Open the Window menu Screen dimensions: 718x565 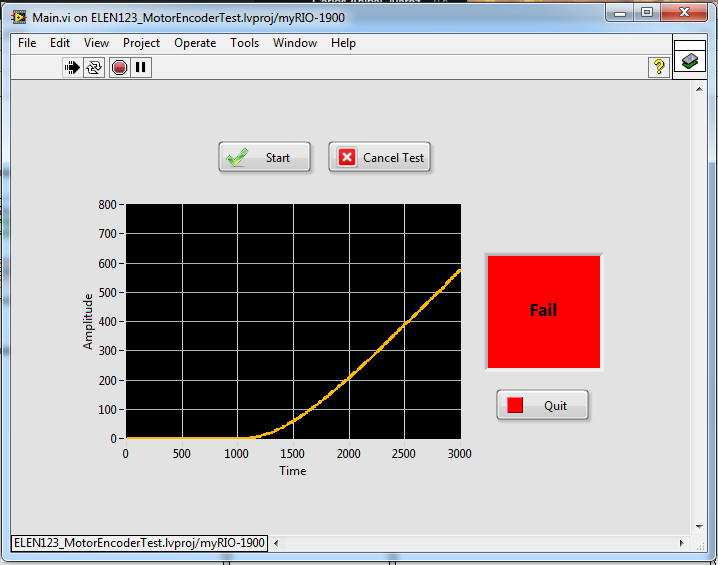point(295,43)
